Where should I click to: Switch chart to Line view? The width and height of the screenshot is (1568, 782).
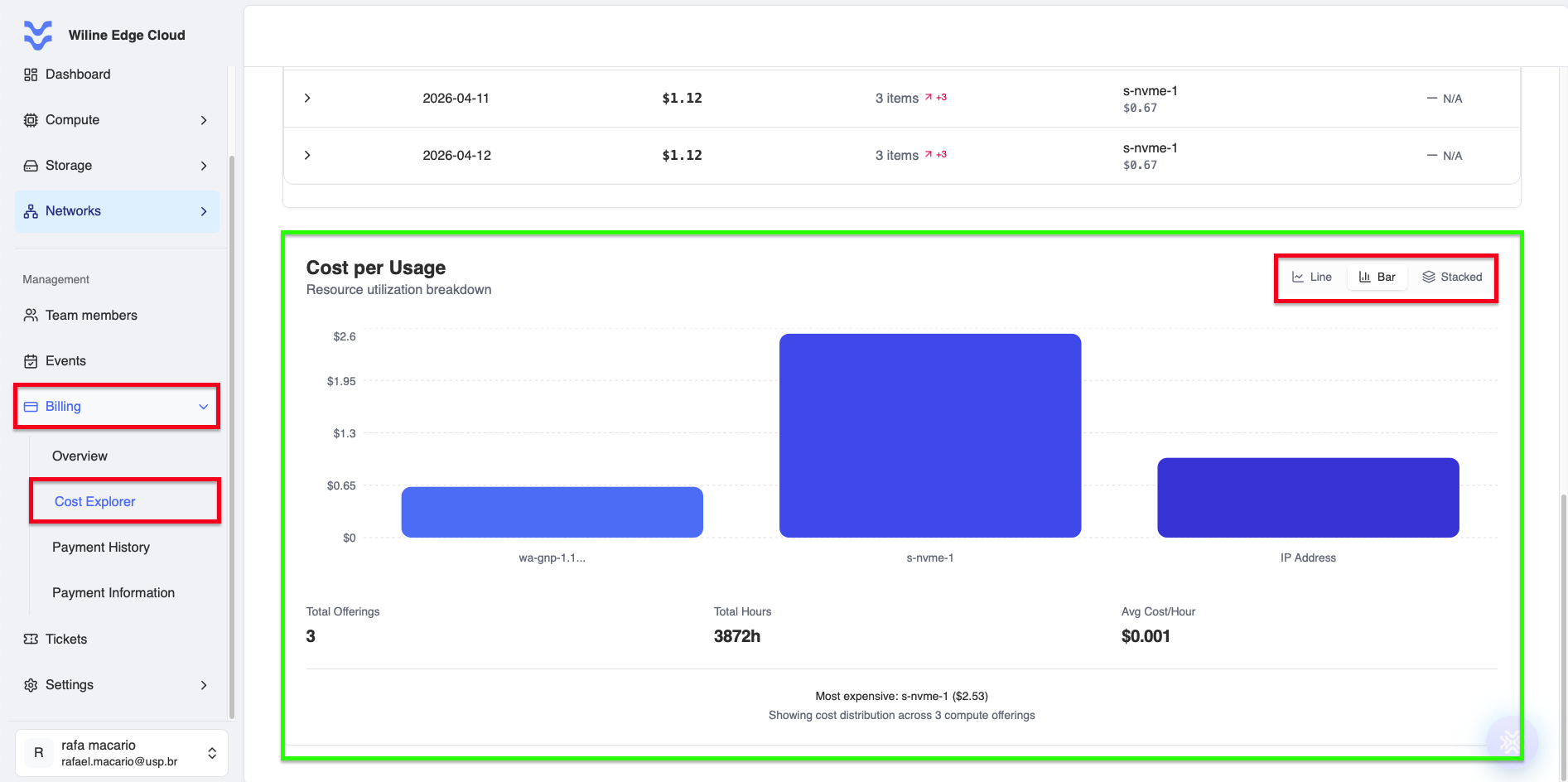(1312, 278)
